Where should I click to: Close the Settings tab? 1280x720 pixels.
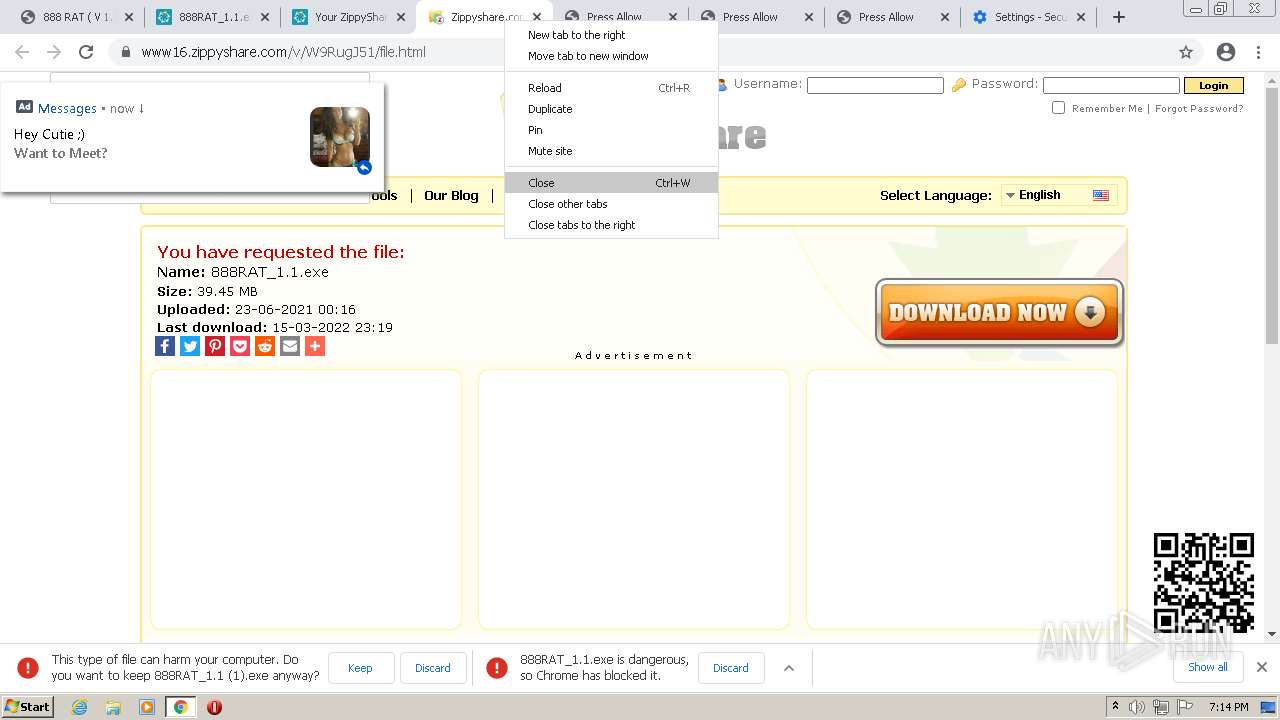pos(1081,17)
